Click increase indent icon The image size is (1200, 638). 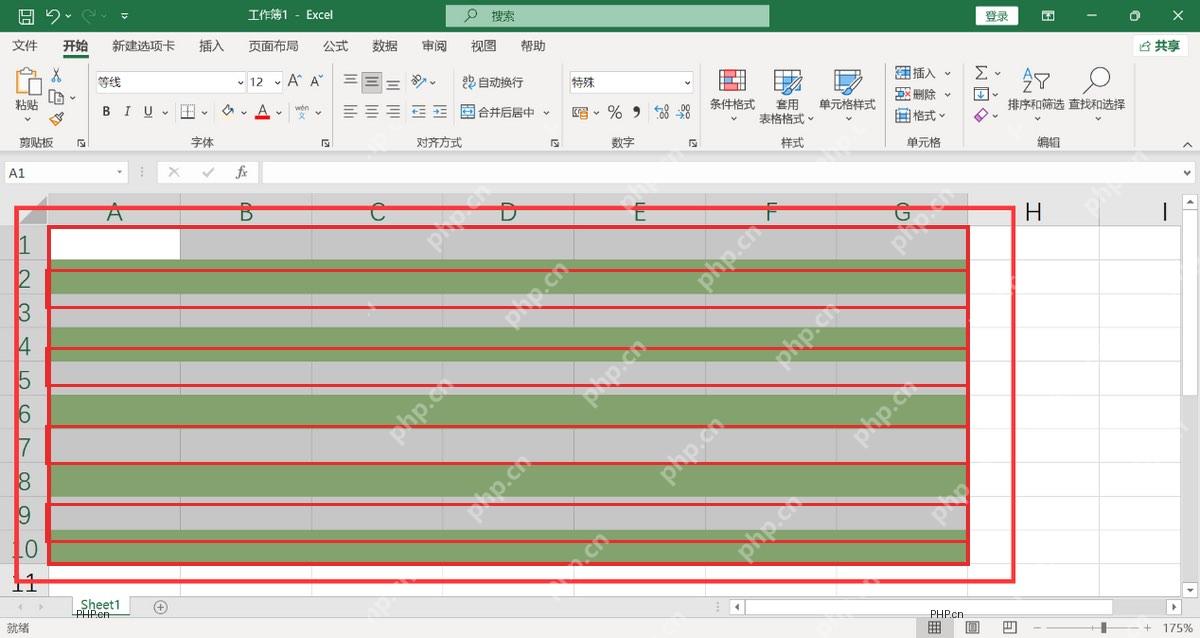(x=440, y=112)
